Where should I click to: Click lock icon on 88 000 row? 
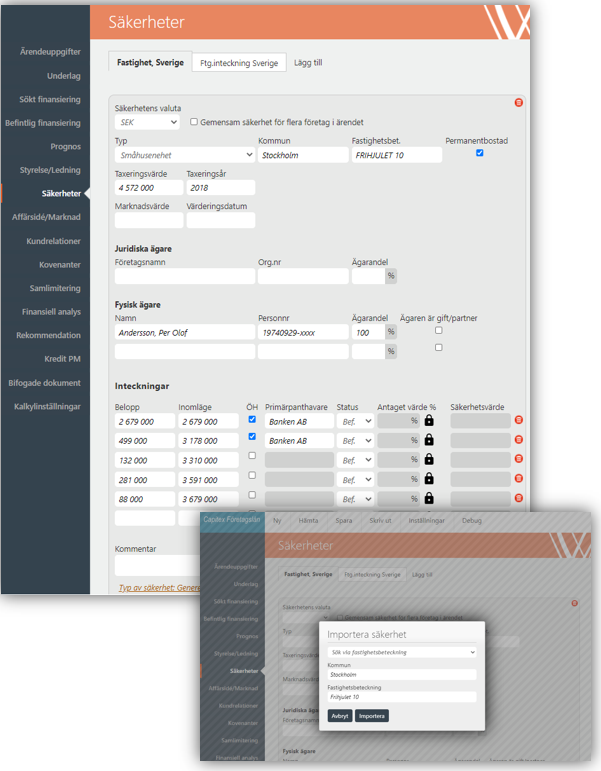point(429,498)
